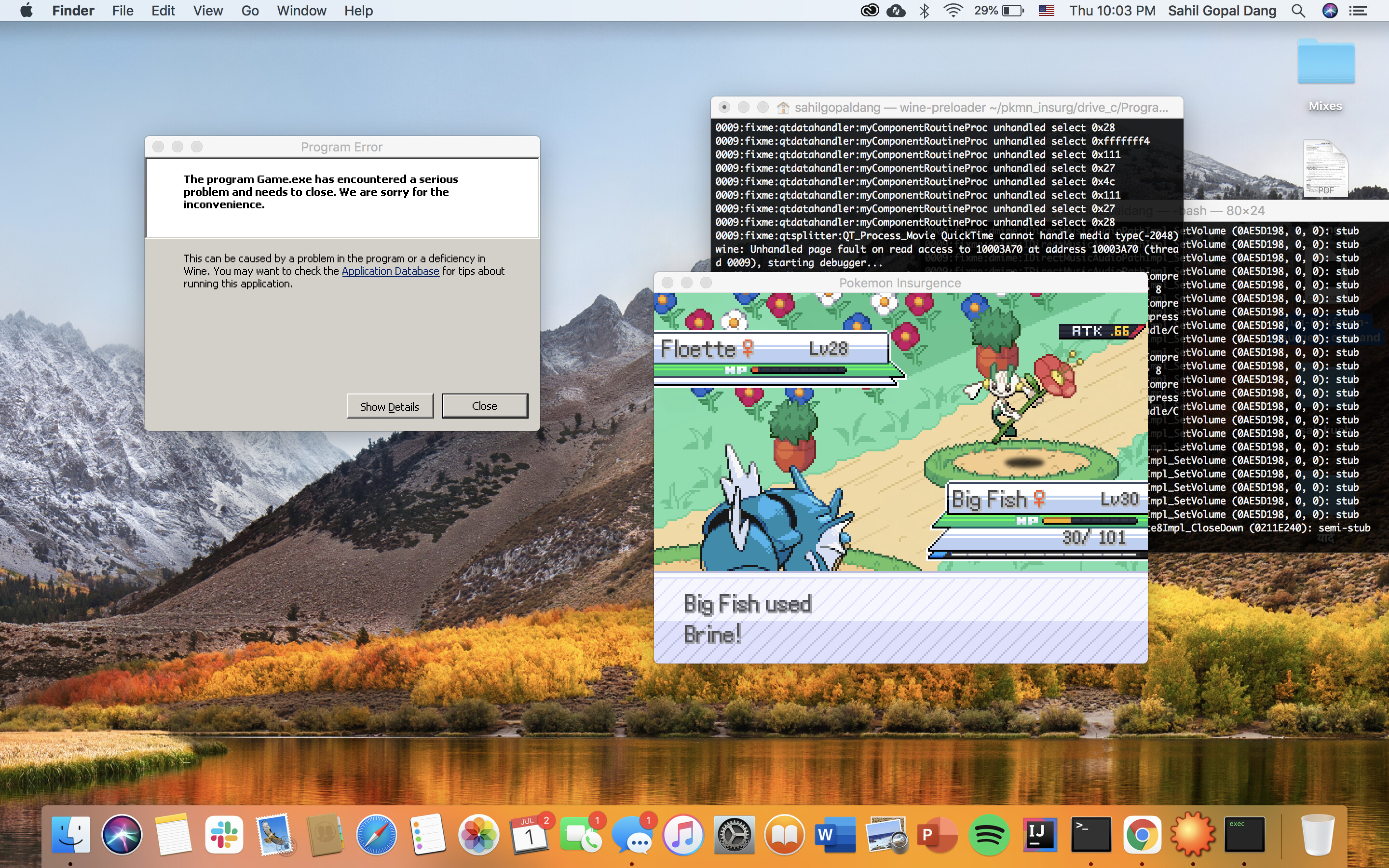Image resolution: width=1389 pixels, height=868 pixels.
Task: Open Slack in the dock
Action: tap(224, 834)
